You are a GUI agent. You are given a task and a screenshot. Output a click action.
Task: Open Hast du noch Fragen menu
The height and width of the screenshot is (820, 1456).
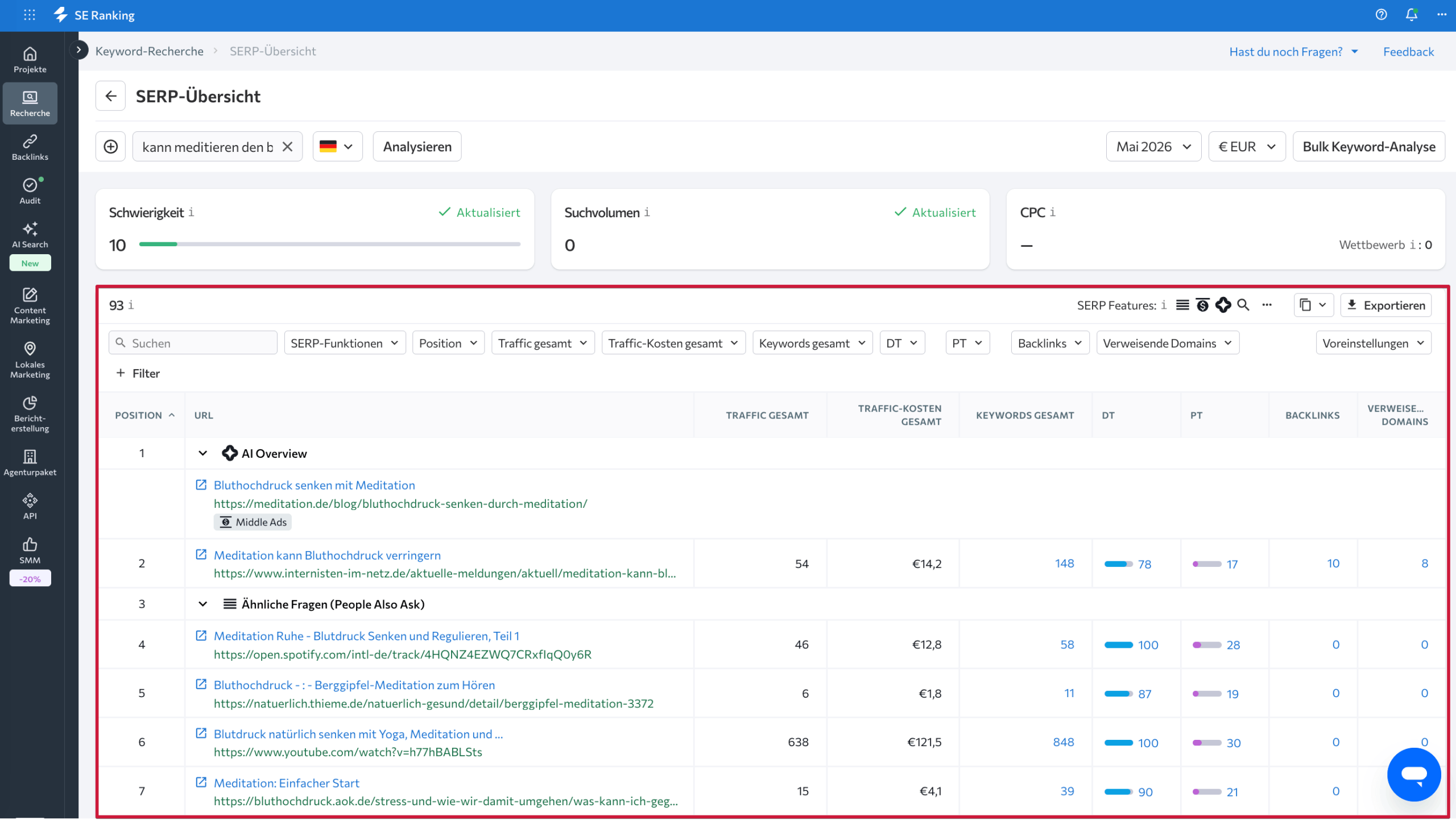tap(1293, 52)
